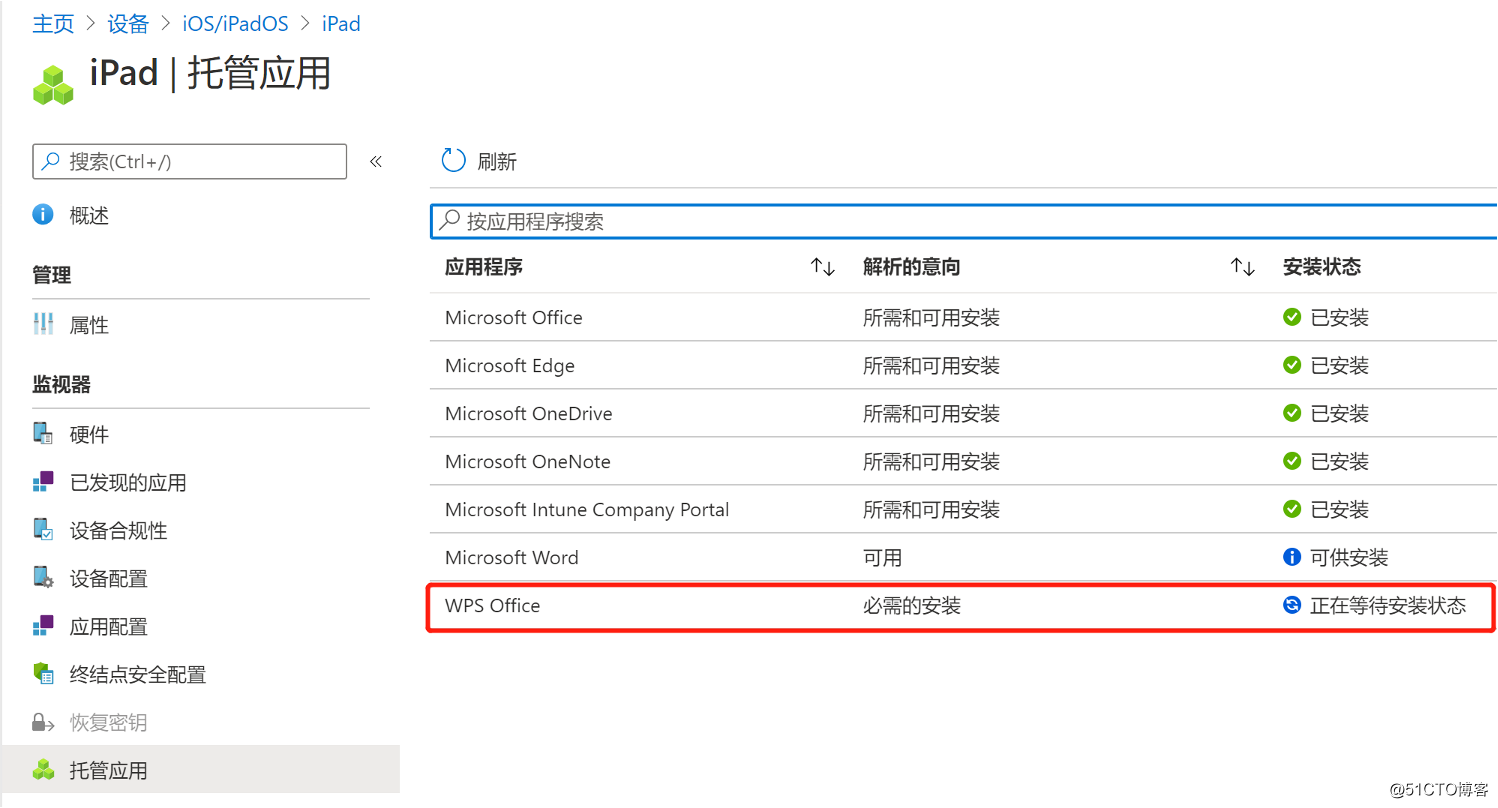Click the refresh icon beside 刷新

tap(453, 161)
